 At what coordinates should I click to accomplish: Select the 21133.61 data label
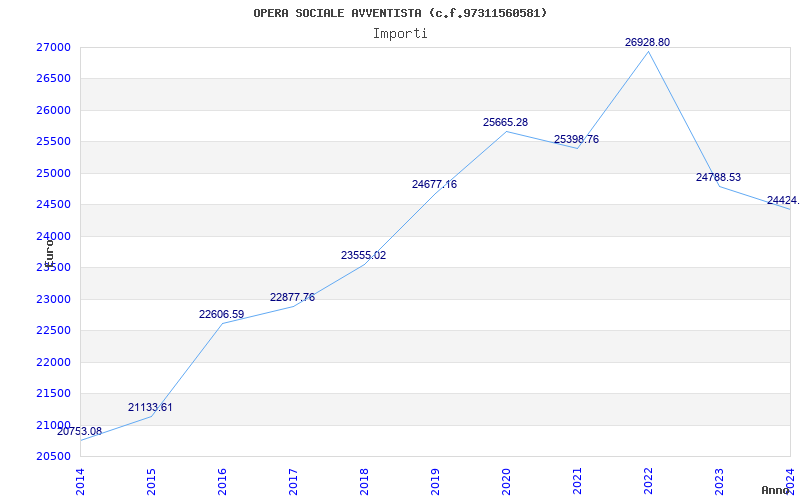(x=150, y=408)
